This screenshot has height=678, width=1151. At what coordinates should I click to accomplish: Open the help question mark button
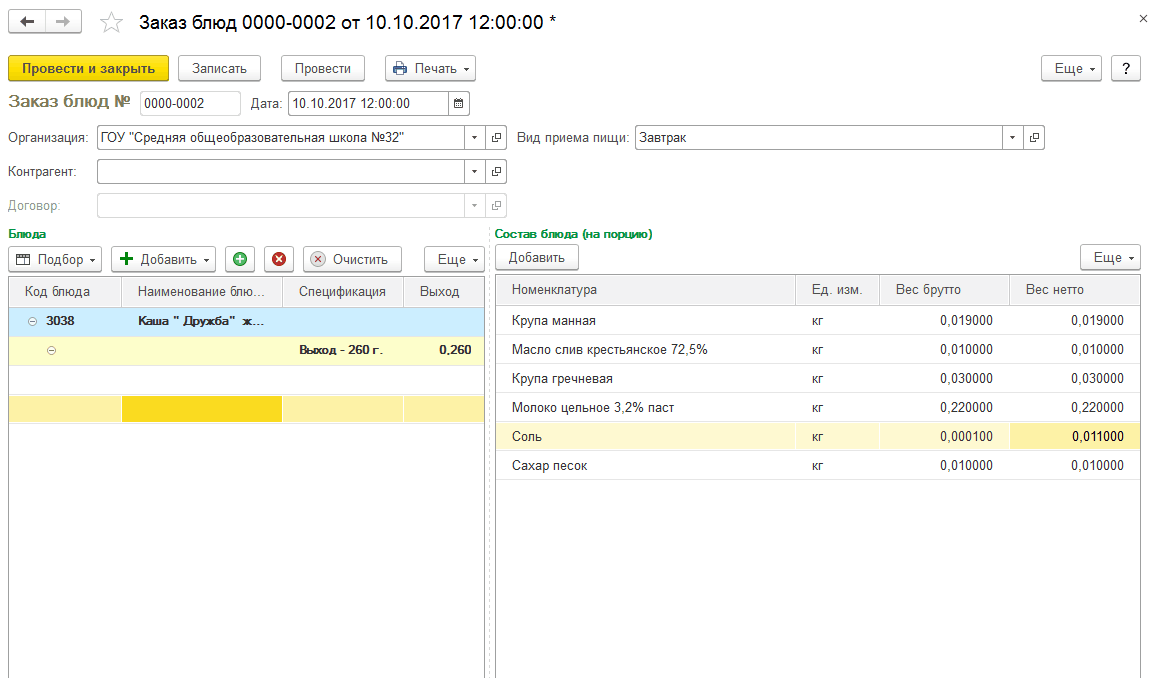coord(1125,68)
